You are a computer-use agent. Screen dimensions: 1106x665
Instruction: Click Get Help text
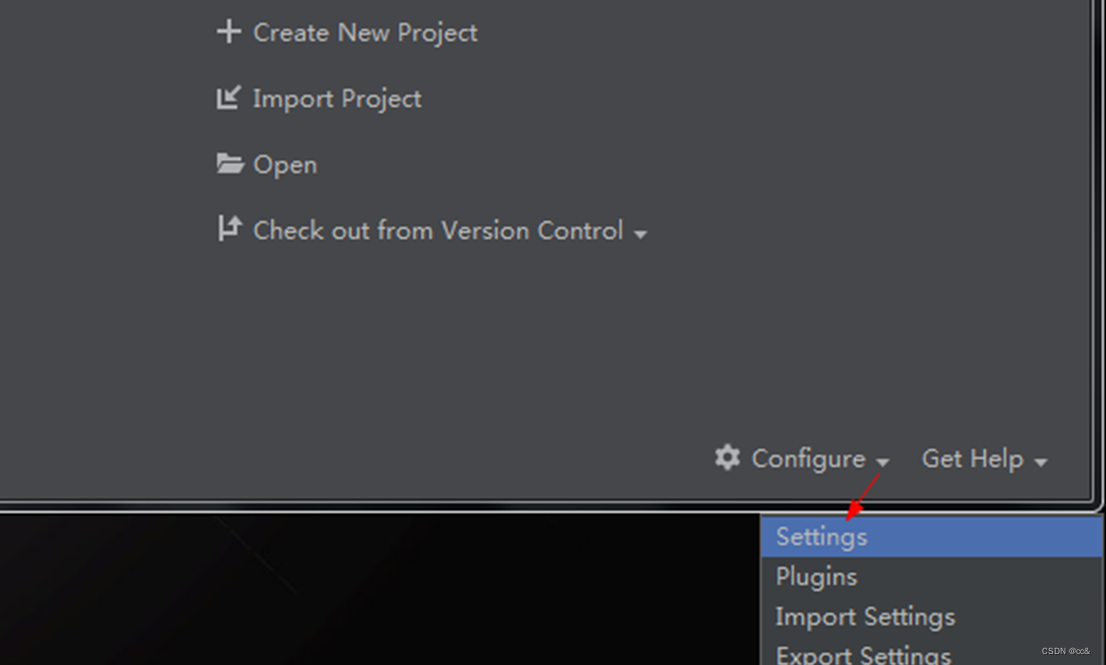971,459
